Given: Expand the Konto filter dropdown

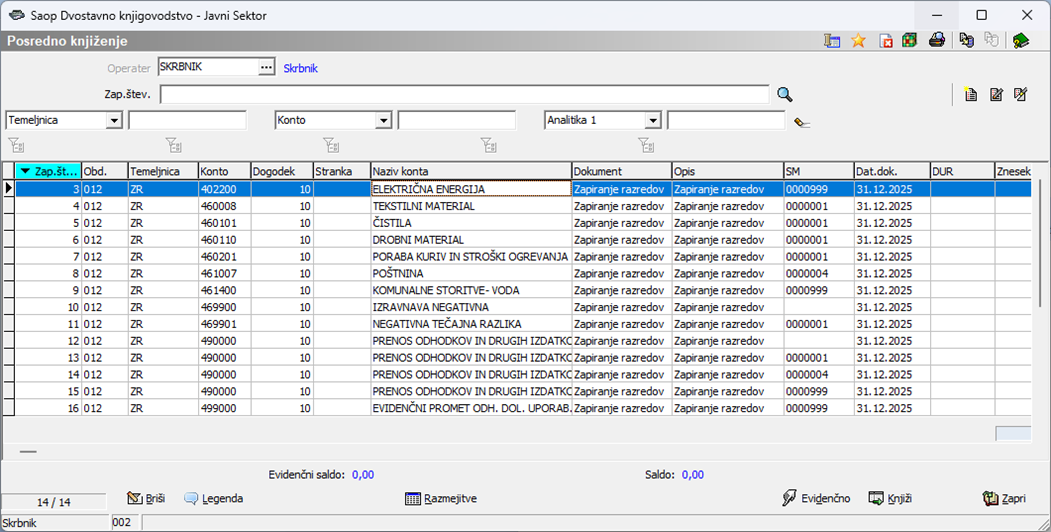Looking at the screenshot, I should (x=382, y=120).
